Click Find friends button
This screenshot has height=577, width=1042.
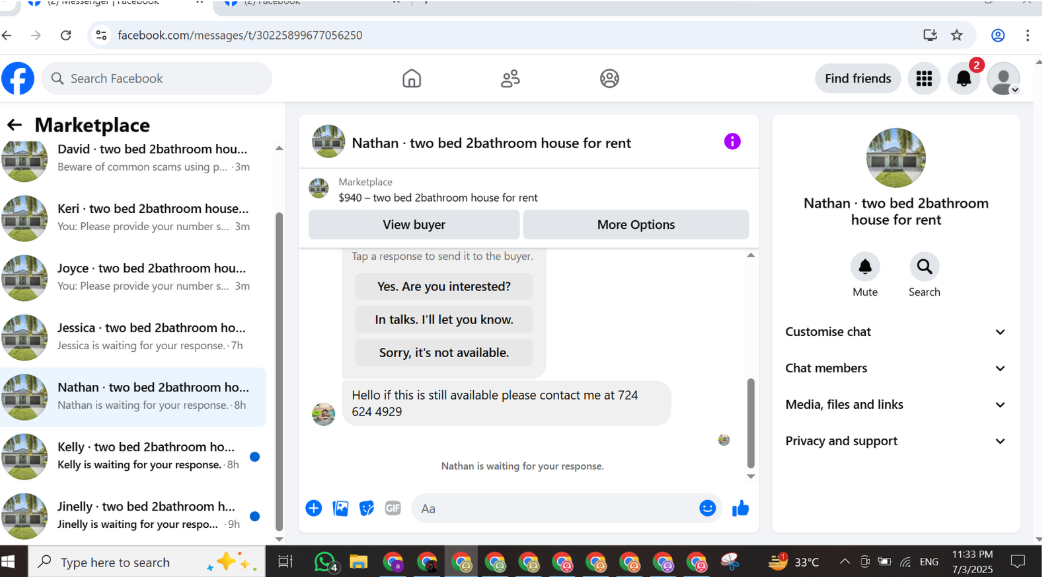click(858, 78)
